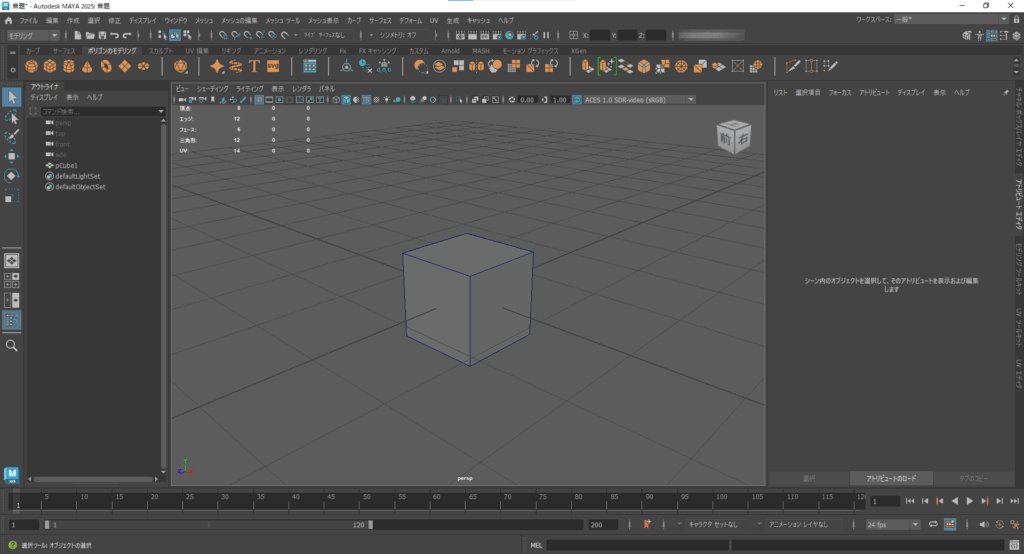Open the メッシュ menu in menu bar
Image resolution: width=1024 pixels, height=554 pixels.
click(x=204, y=20)
